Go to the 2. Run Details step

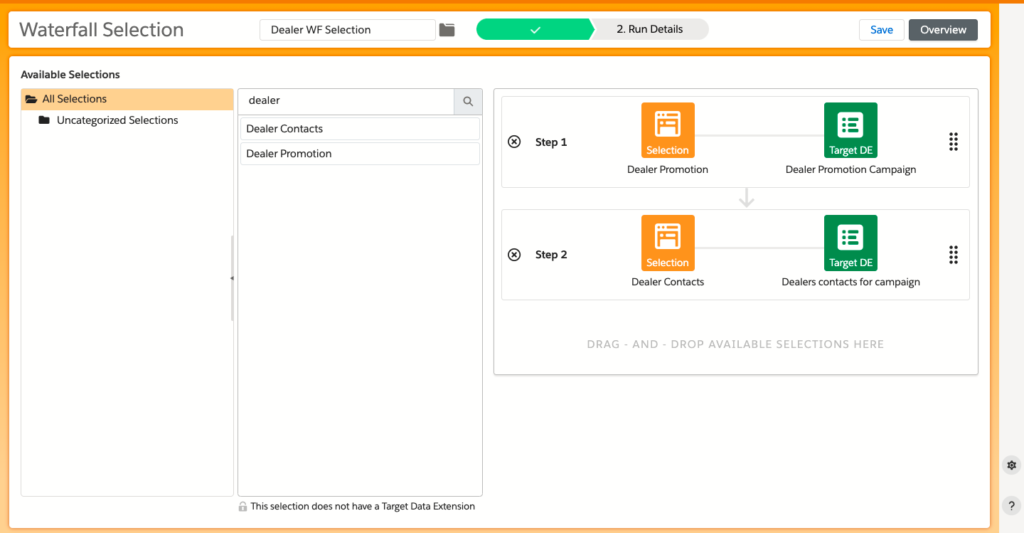coord(649,29)
